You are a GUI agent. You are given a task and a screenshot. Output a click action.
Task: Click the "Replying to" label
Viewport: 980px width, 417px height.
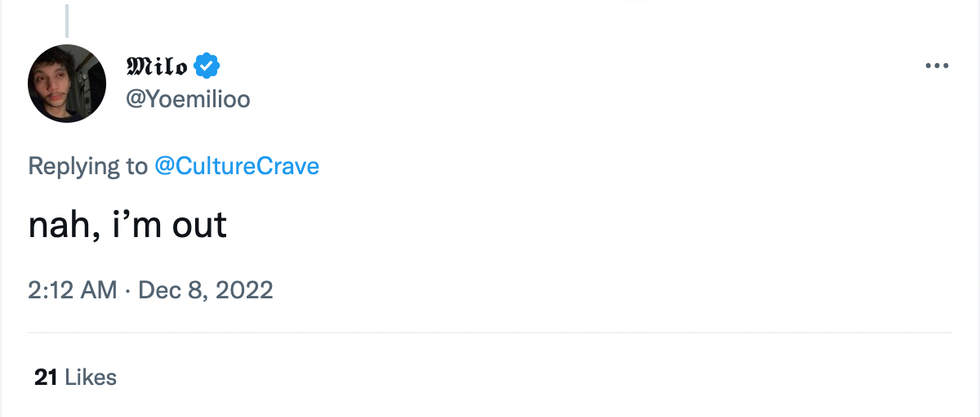(x=88, y=166)
